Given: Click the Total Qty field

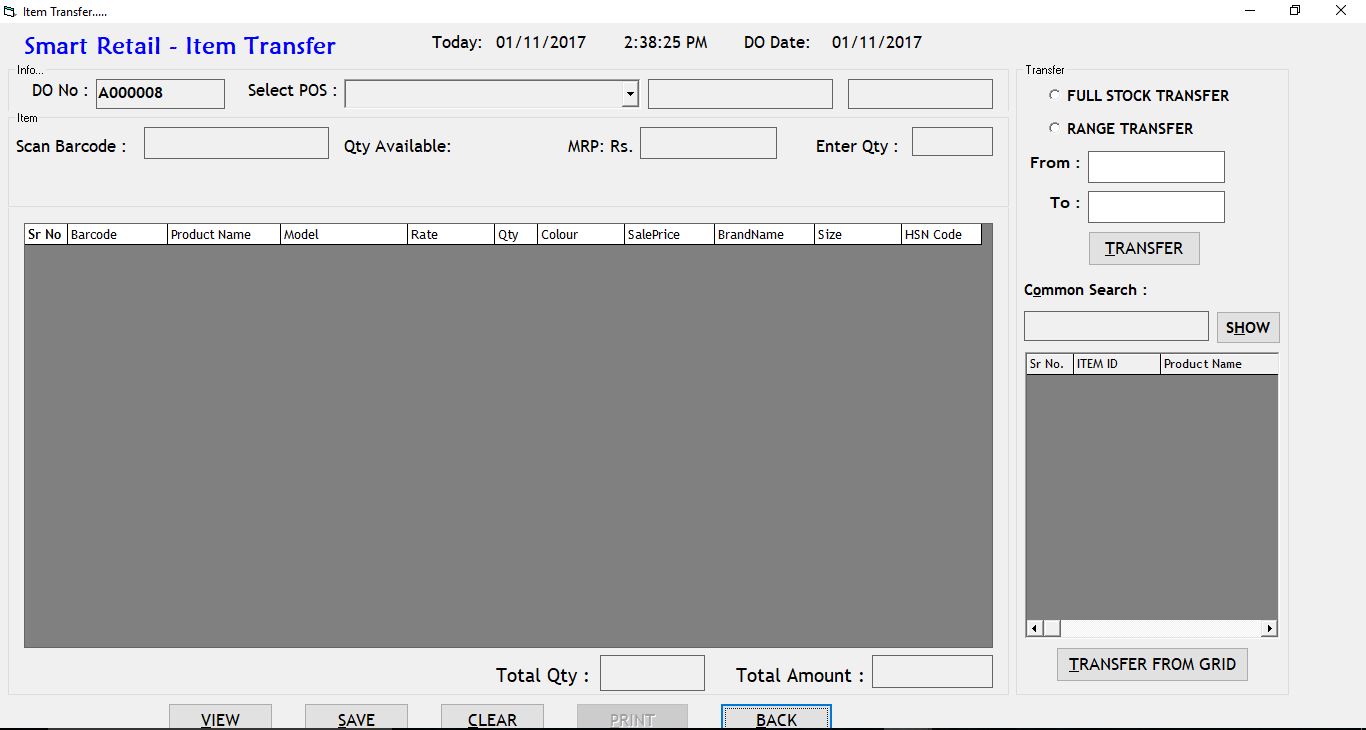Looking at the screenshot, I should [652, 673].
